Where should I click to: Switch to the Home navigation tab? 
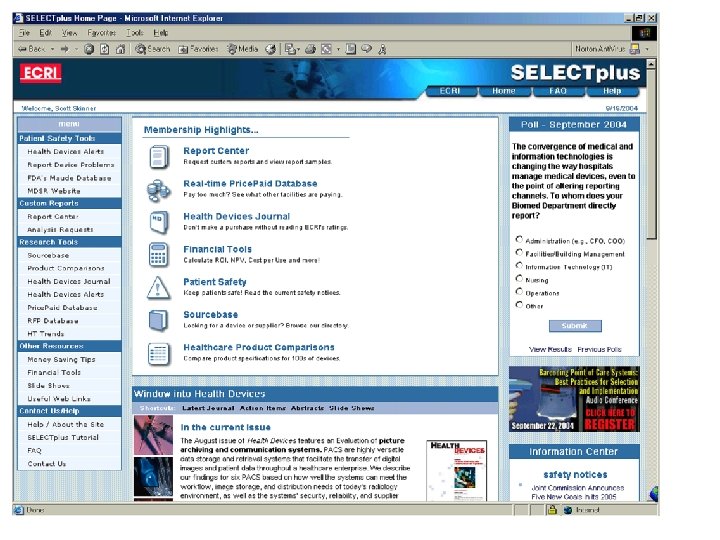(x=504, y=91)
